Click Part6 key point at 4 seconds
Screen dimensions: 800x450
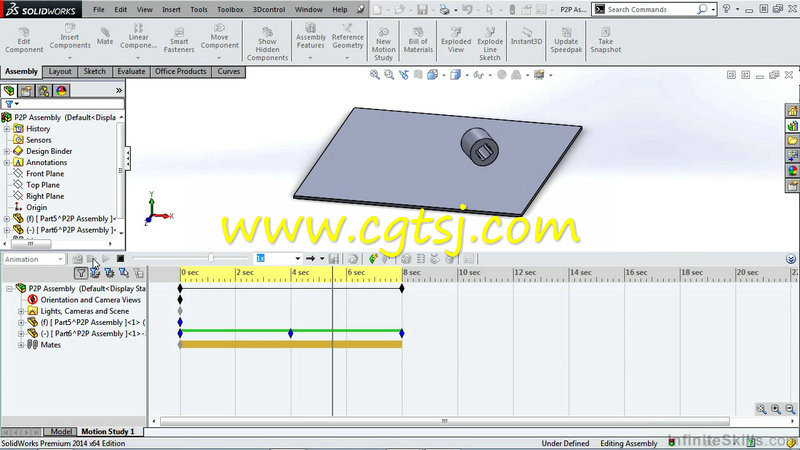(x=290, y=333)
